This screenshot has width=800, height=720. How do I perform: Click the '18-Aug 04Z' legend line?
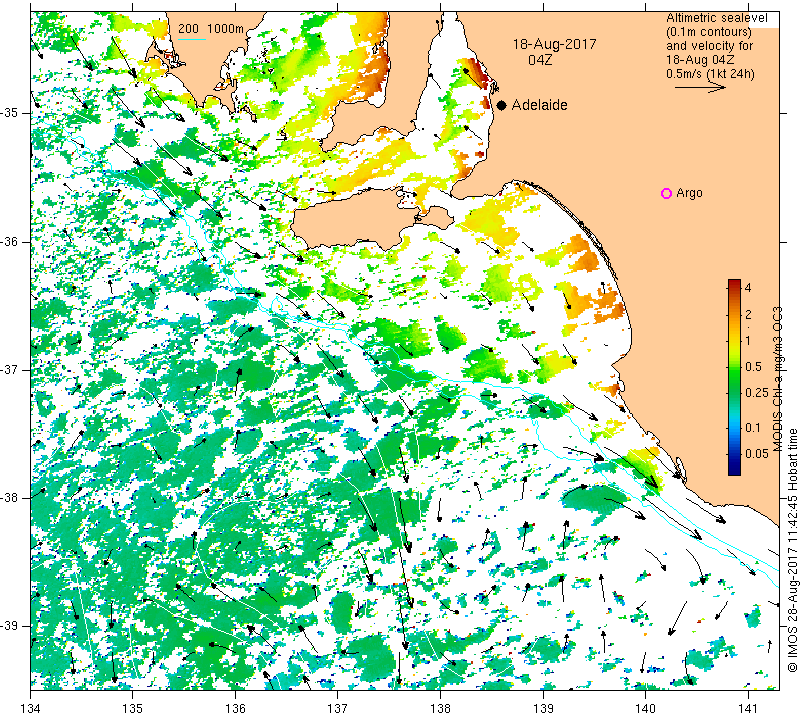(x=700, y=59)
